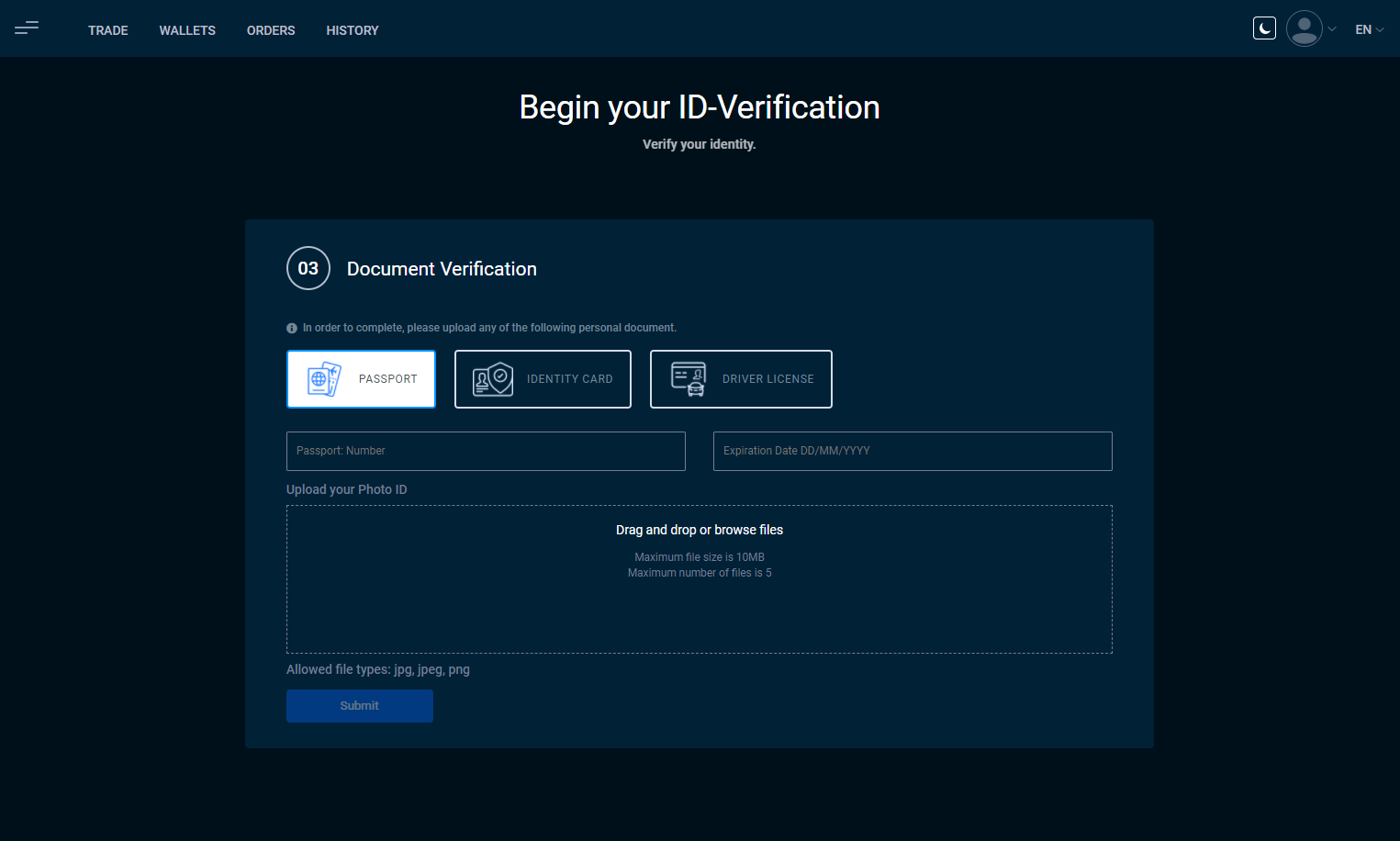1400x841 pixels.
Task: Click the user profile avatar icon
Action: [1304, 28]
